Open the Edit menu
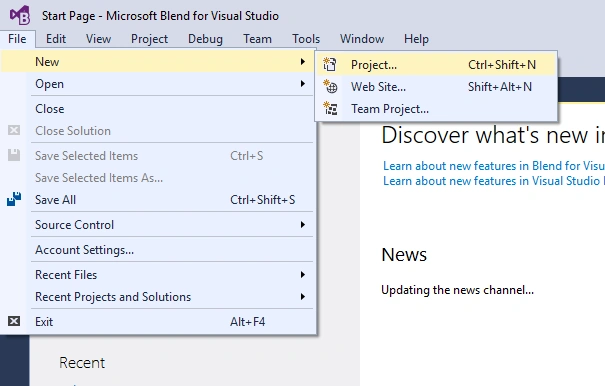Image resolution: width=605 pixels, height=386 pixels. (56, 39)
